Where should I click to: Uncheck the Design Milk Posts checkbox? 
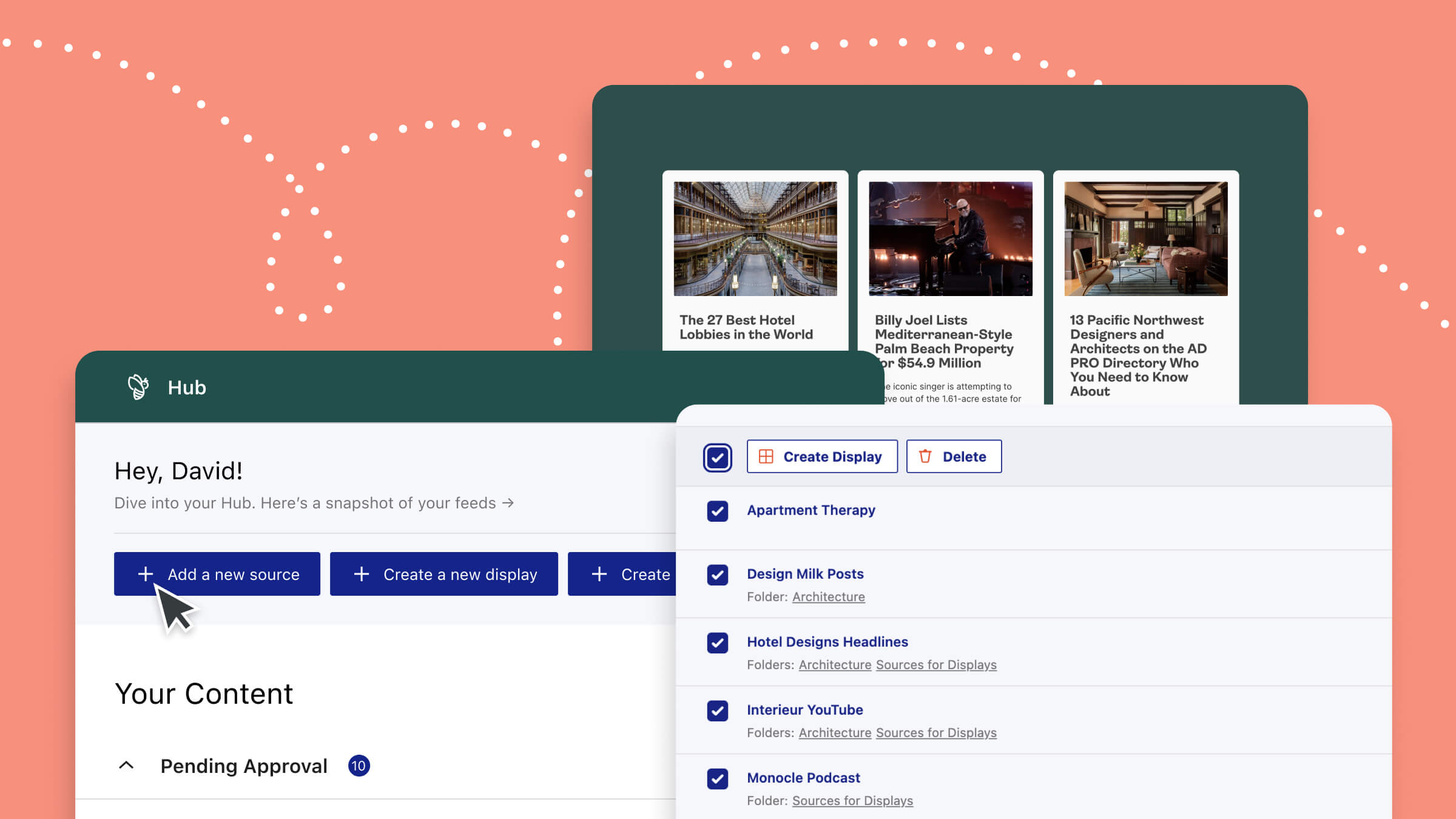point(717,575)
